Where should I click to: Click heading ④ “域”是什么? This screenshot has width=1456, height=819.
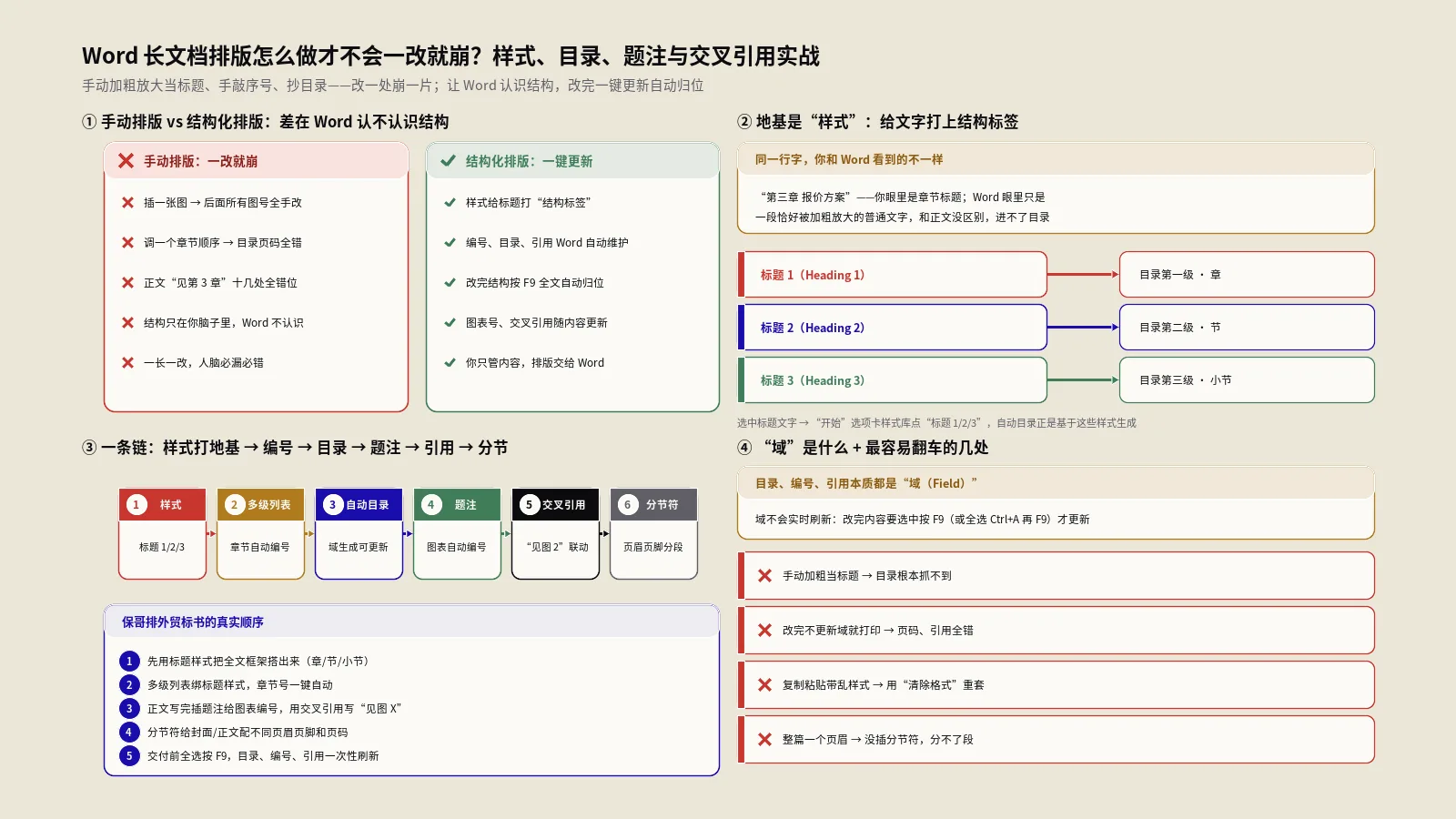click(x=863, y=448)
